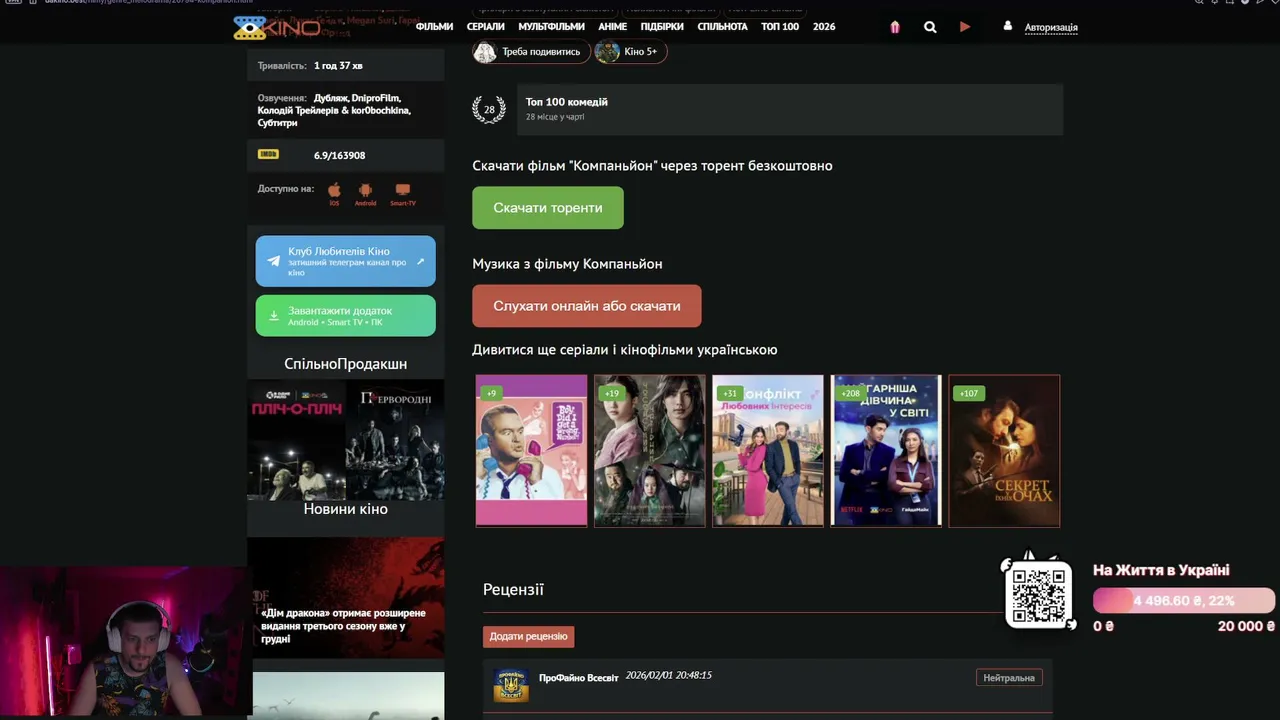Click the Нейтральна review label
This screenshot has height=720, width=1280.
click(1009, 678)
